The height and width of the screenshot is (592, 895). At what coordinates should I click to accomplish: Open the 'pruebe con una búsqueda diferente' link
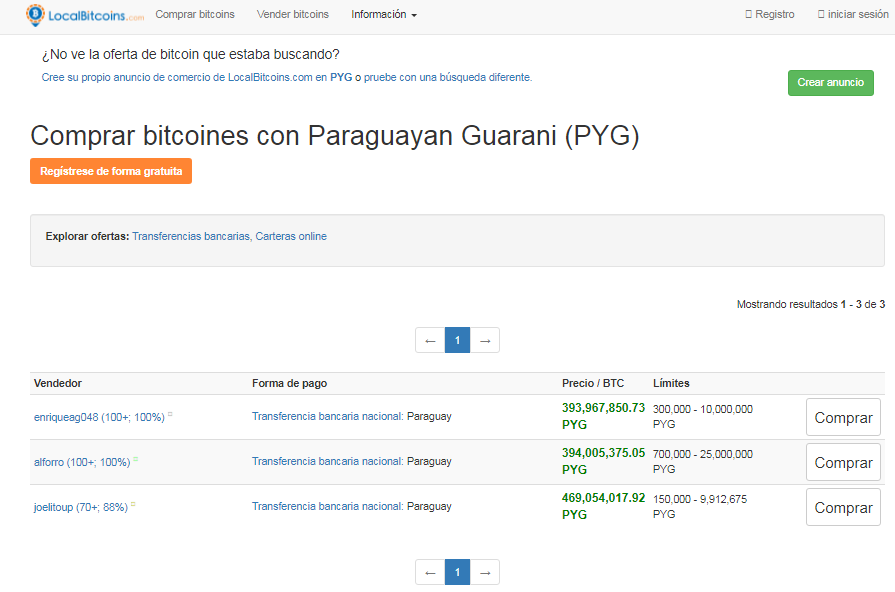448,77
